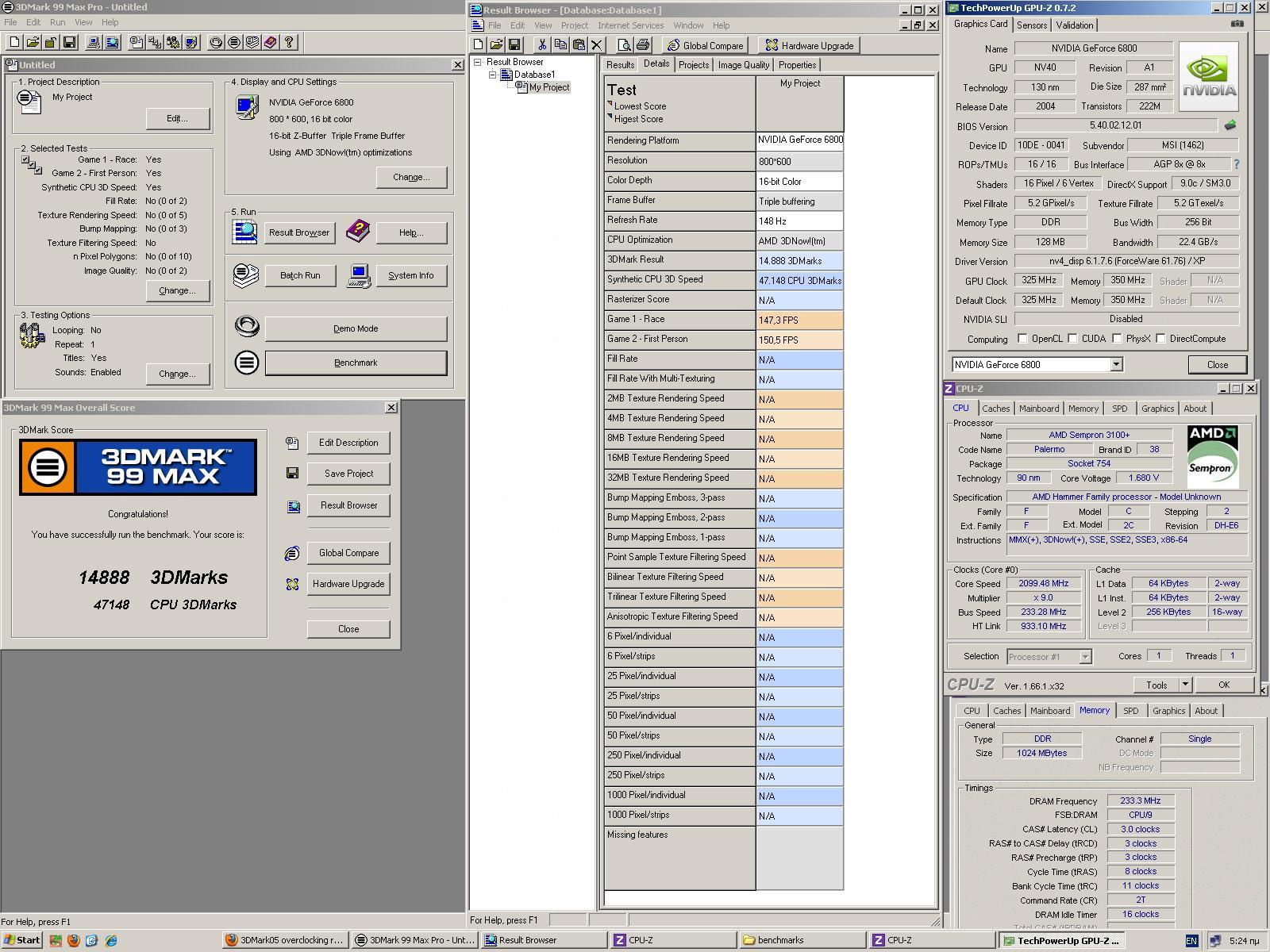Click Demo Mode ring icon in 3DMark toolbar
Viewport: 1270px width, 952px height.
216,42
